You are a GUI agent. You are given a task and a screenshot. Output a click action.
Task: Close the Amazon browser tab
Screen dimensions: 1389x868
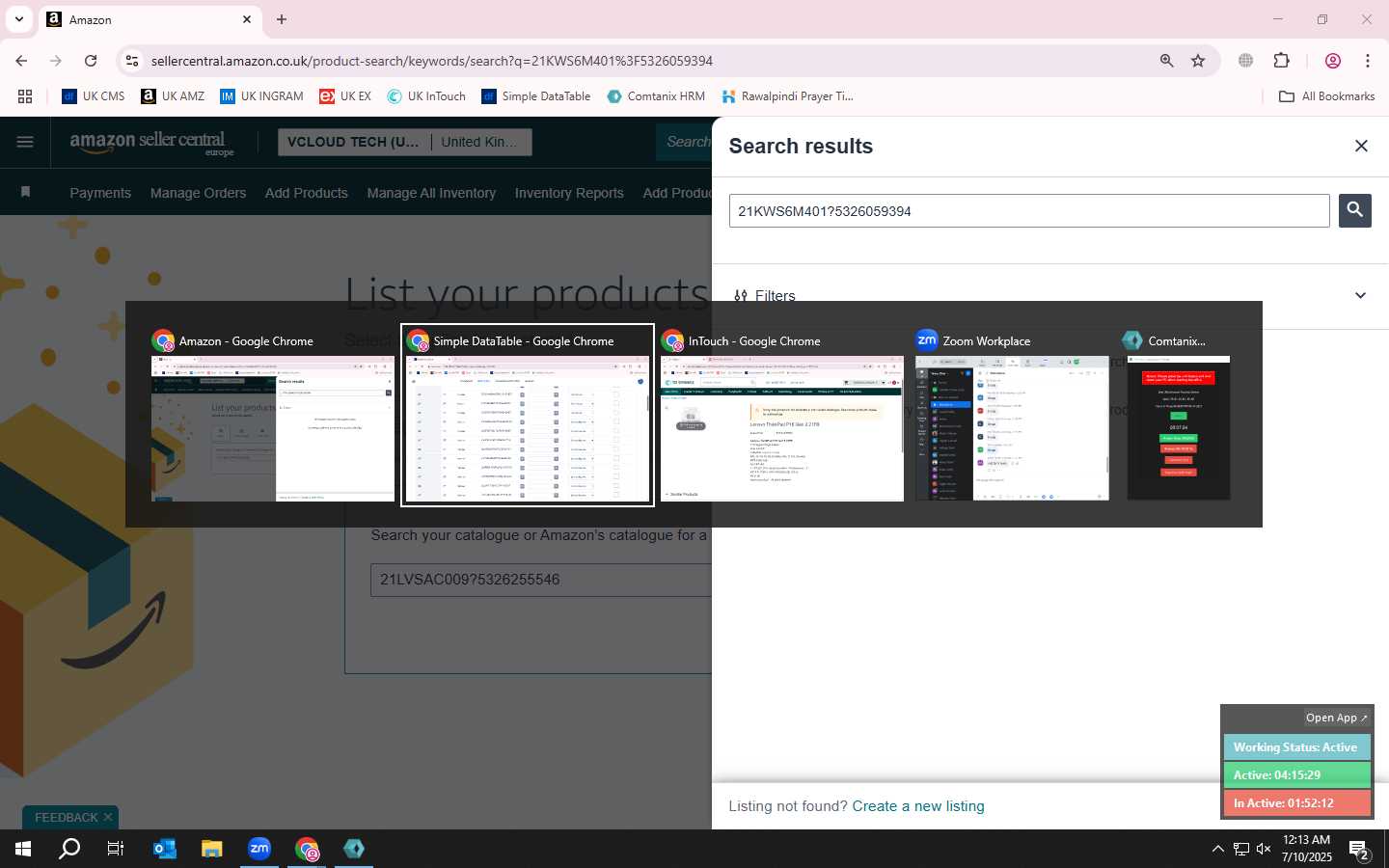point(247,19)
